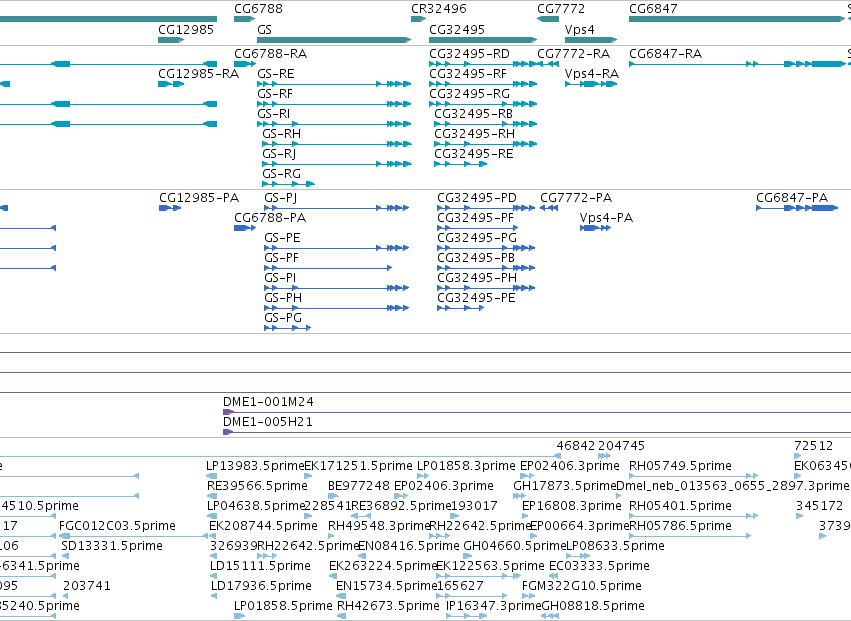Click protein label CG6788-PA
The height and width of the screenshot is (621, 851).
pyautogui.click(x=270, y=218)
